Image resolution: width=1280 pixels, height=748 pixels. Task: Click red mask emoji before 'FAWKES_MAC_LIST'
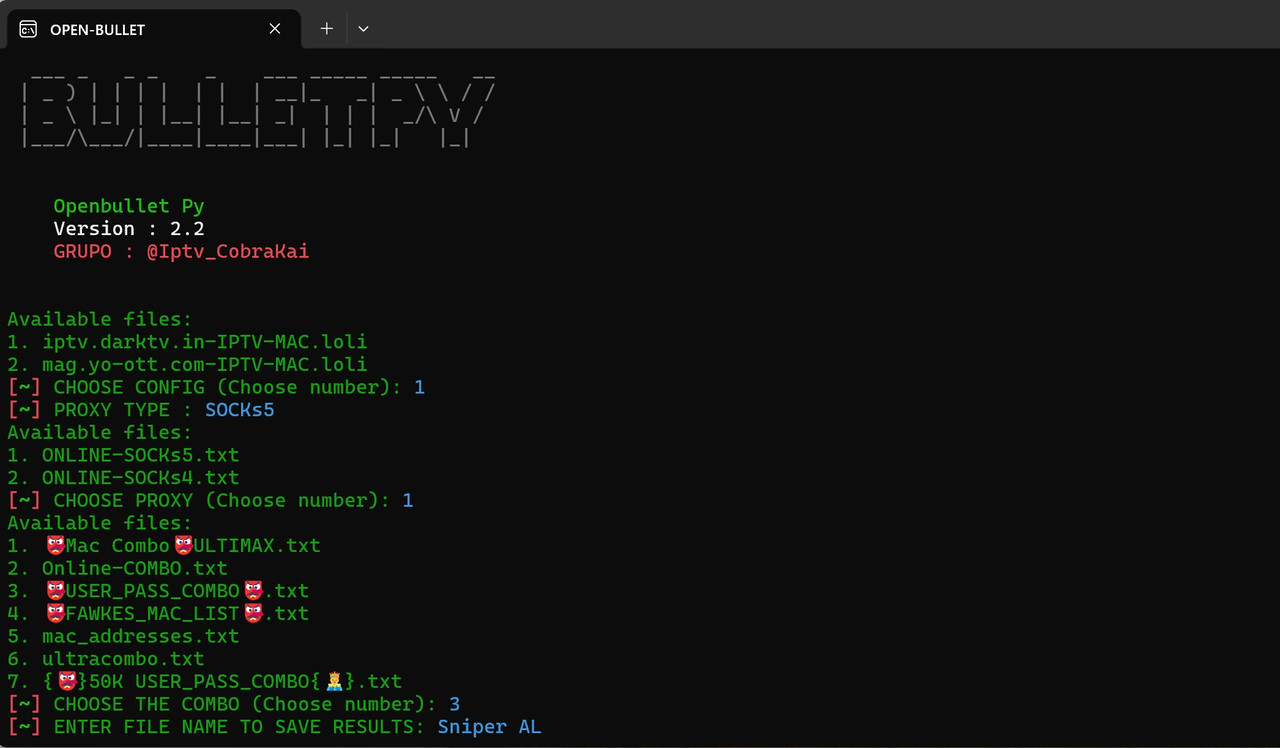pyautogui.click(x=55, y=614)
